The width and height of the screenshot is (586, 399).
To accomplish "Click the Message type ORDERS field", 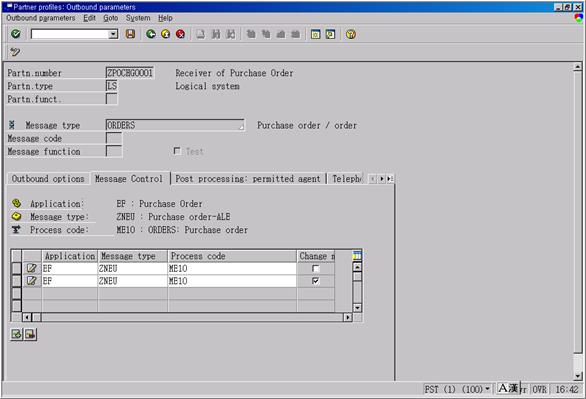I will tap(175, 125).
